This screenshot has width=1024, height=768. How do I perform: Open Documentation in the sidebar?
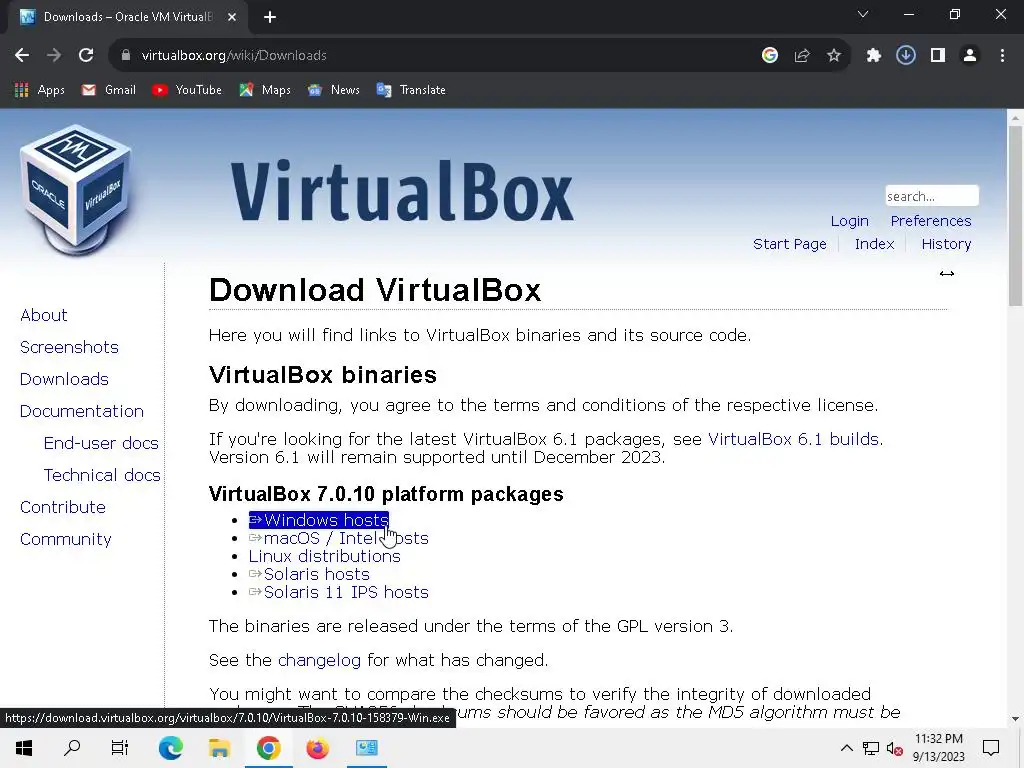[x=82, y=411]
